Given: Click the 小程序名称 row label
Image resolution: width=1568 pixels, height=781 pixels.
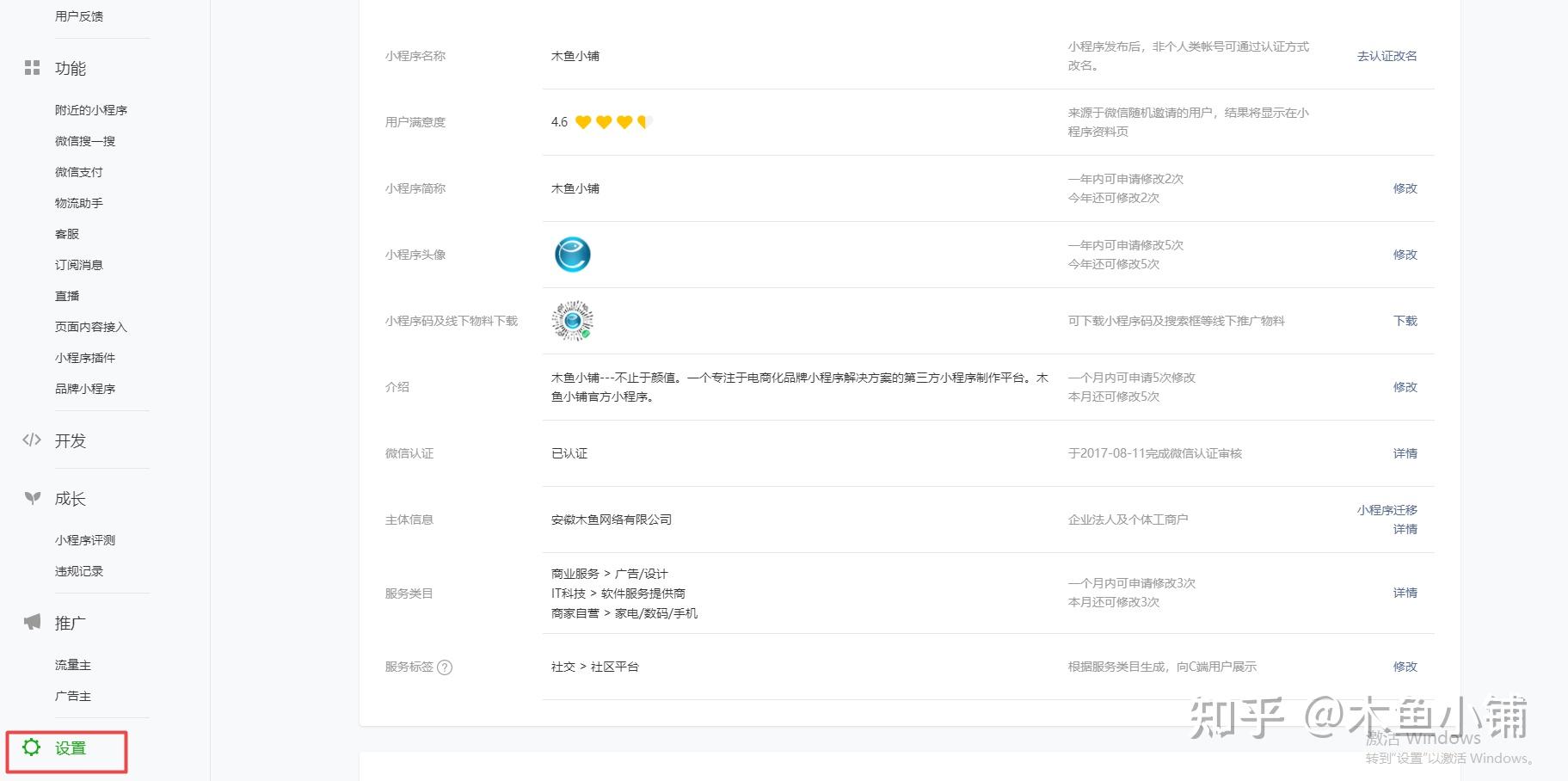Looking at the screenshot, I should point(415,56).
